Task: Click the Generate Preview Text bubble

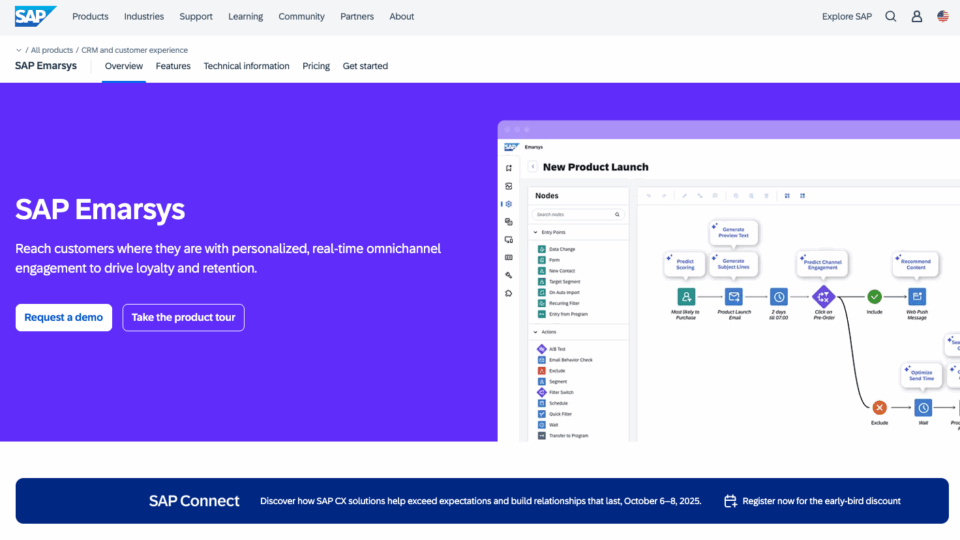Action: click(x=733, y=233)
